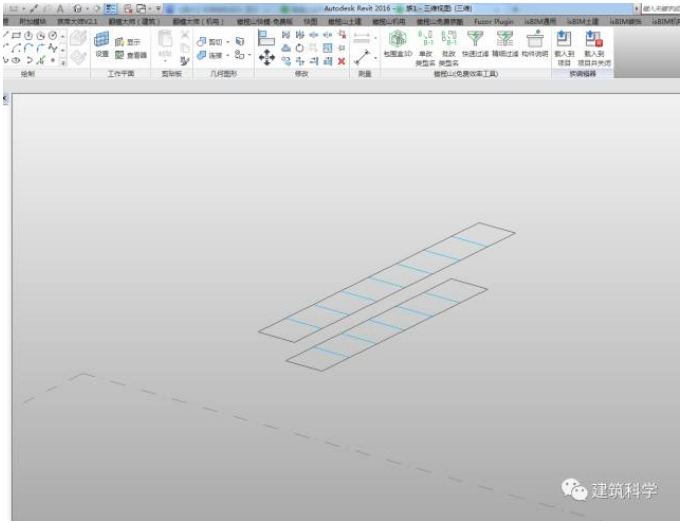Click Close Hidden Windows in quick access toolbar

pyautogui.click(x=128, y=8)
